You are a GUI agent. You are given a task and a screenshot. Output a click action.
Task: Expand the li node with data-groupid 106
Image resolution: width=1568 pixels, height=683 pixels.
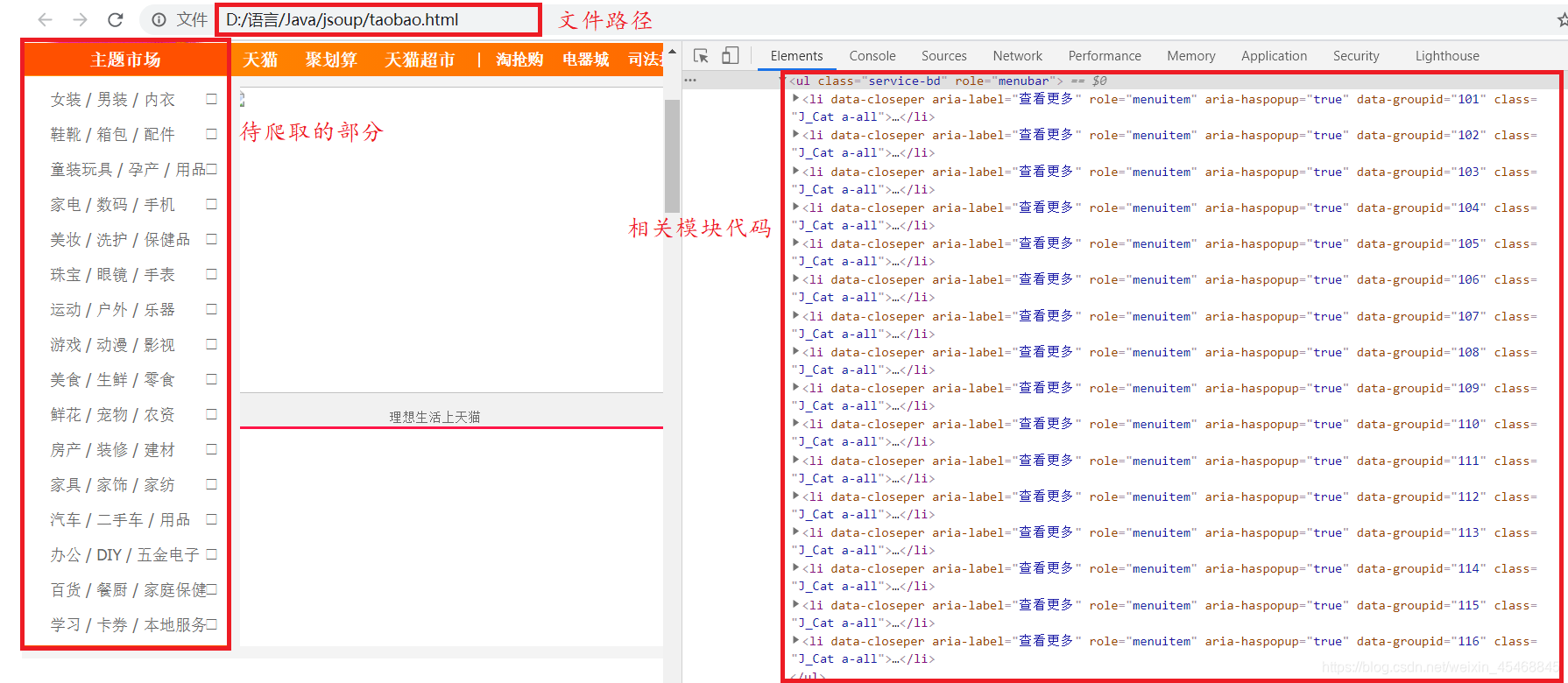point(796,279)
